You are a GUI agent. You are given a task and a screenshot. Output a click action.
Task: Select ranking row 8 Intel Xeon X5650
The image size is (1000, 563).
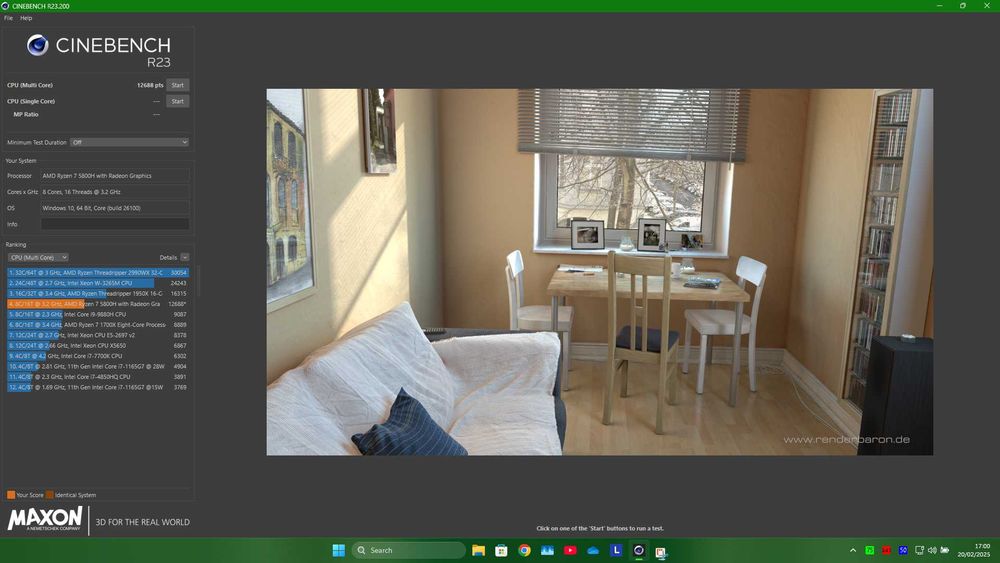(98, 346)
